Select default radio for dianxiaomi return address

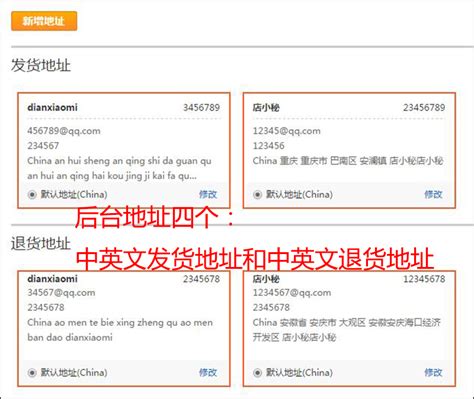point(32,372)
